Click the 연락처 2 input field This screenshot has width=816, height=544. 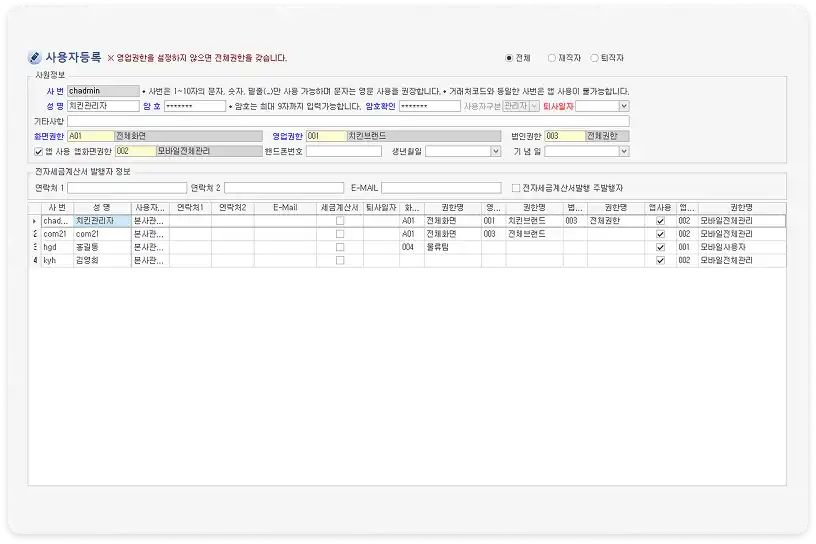click(x=284, y=188)
